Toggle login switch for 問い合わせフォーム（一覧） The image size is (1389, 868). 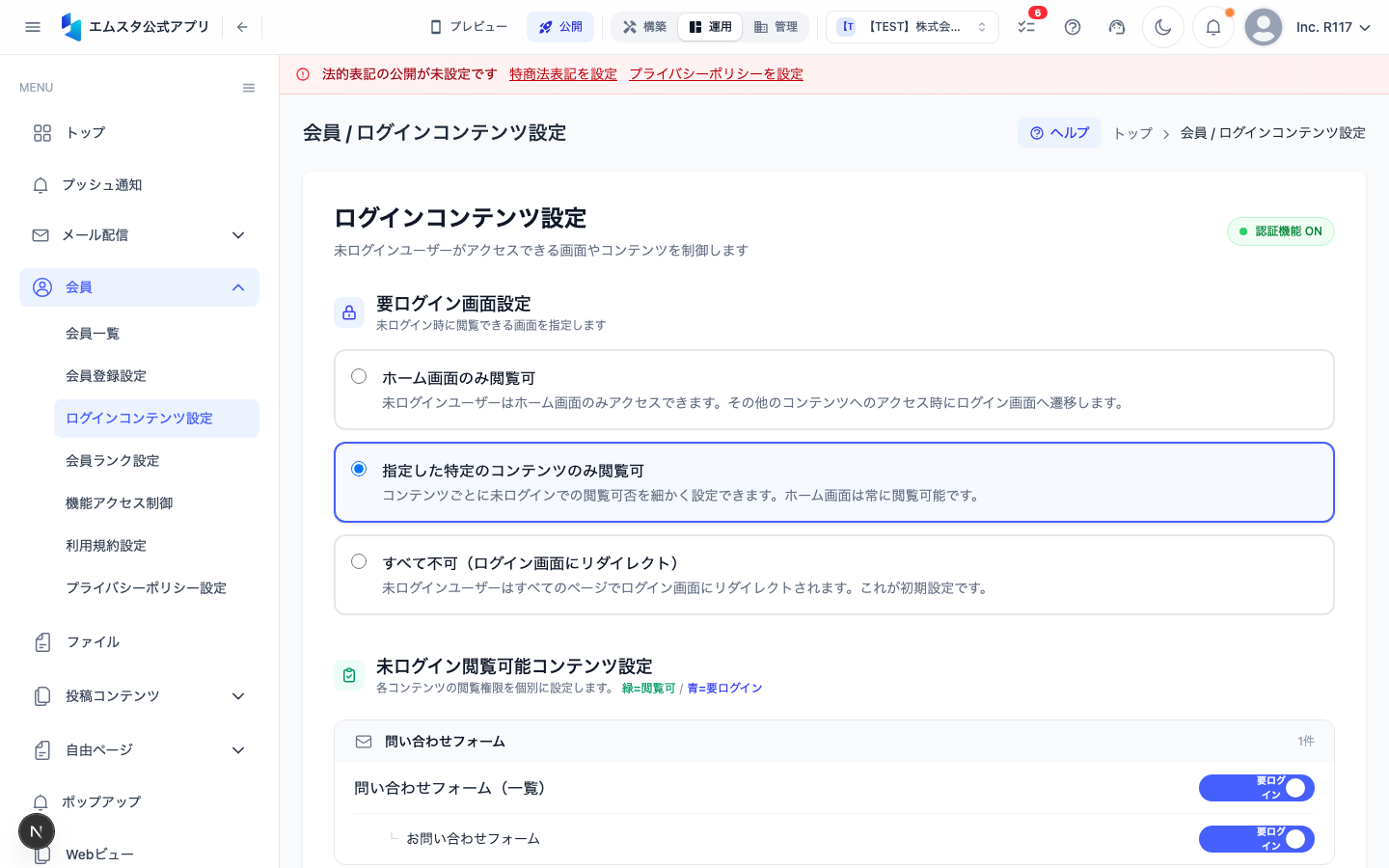pyautogui.click(x=1257, y=788)
